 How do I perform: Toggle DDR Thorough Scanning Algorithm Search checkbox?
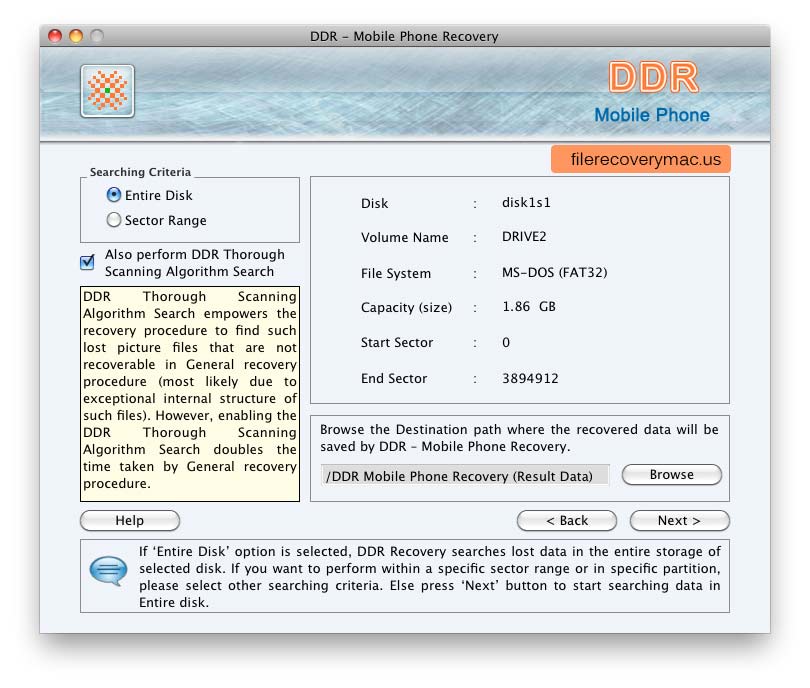87,262
